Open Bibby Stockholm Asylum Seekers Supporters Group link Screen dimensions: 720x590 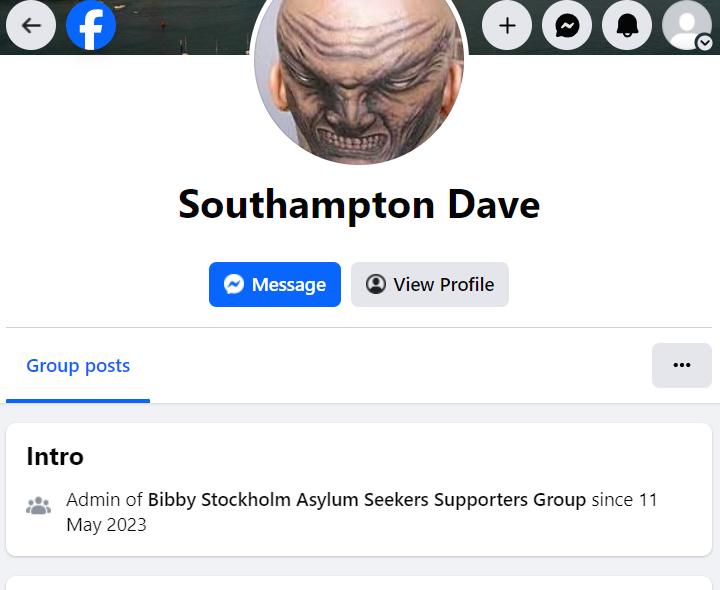point(367,500)
